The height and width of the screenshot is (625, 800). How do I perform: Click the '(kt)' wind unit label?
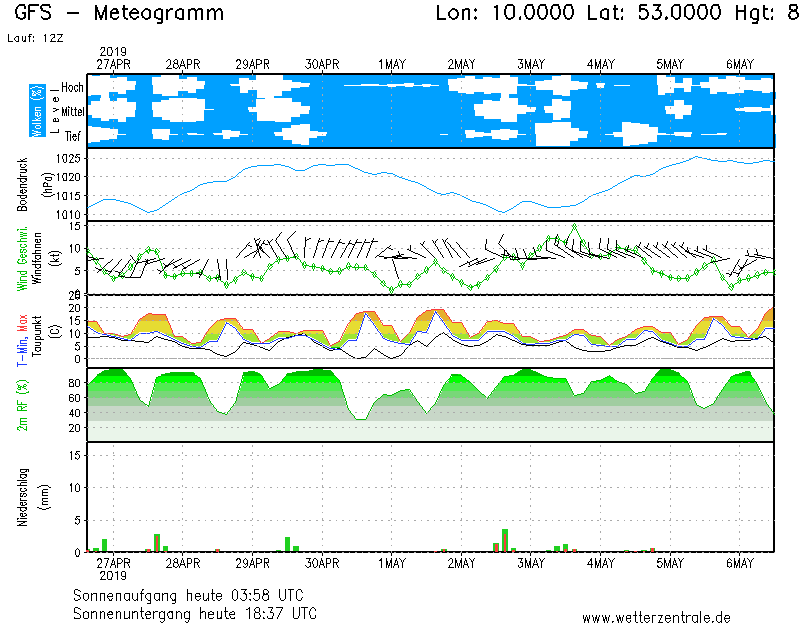(x=55, y=258)
